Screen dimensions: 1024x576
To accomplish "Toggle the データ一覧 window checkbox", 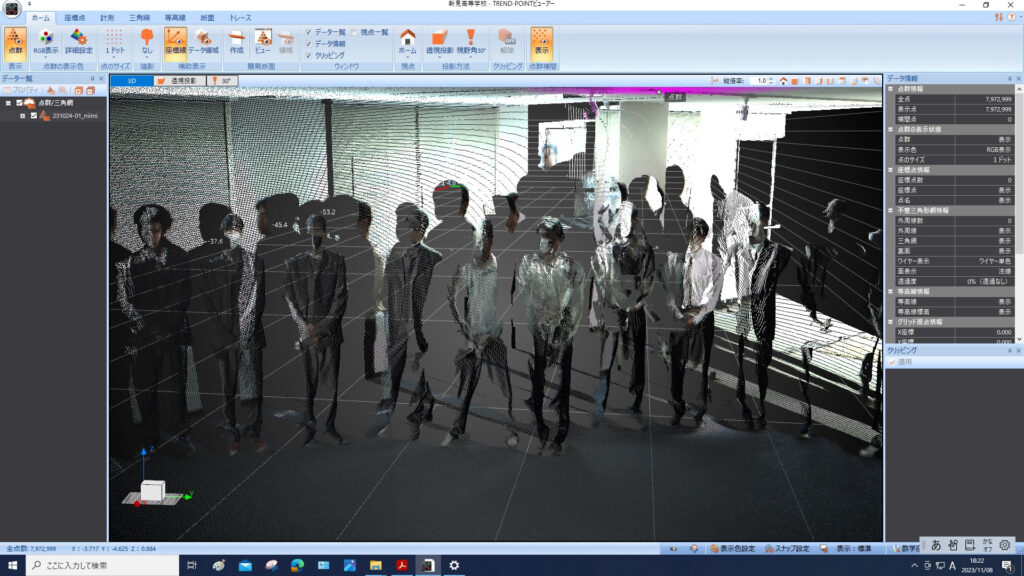I will pyautogui.click(x=308, y=32).
